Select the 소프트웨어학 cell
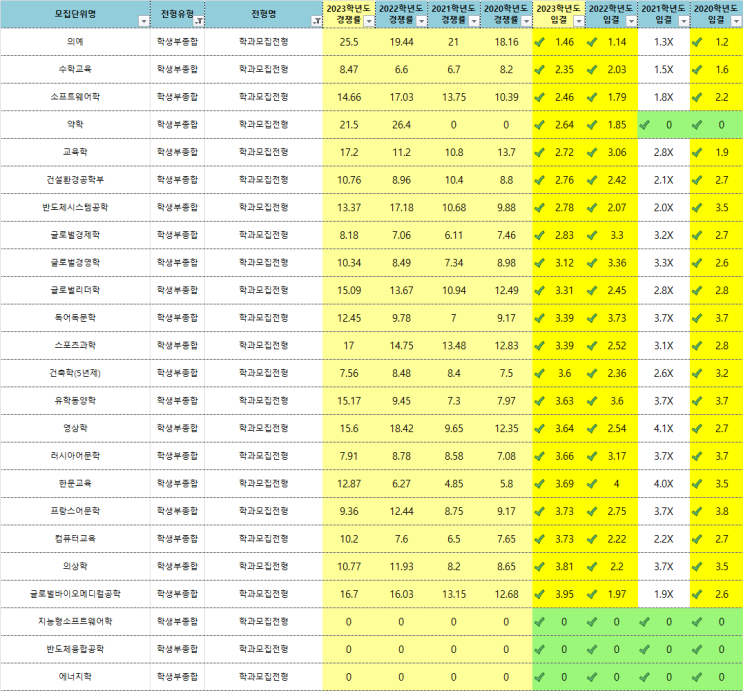Image resolution: width=743 pixels, height=691 pixels. 75,97
